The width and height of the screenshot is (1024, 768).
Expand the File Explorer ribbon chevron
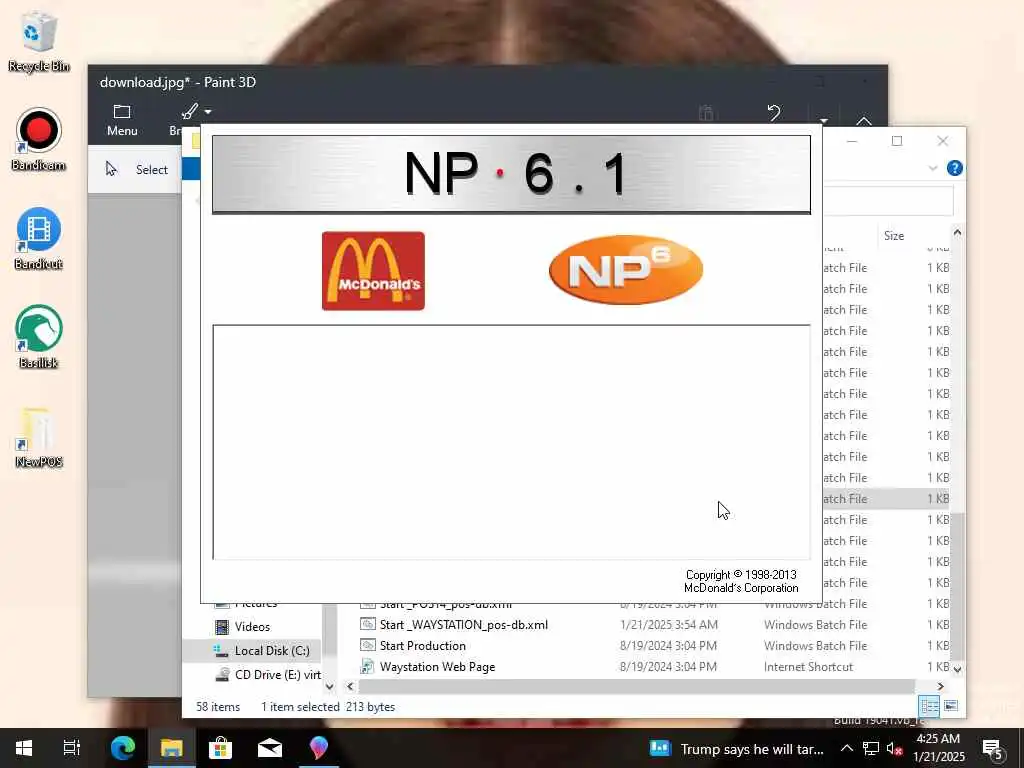933,168
